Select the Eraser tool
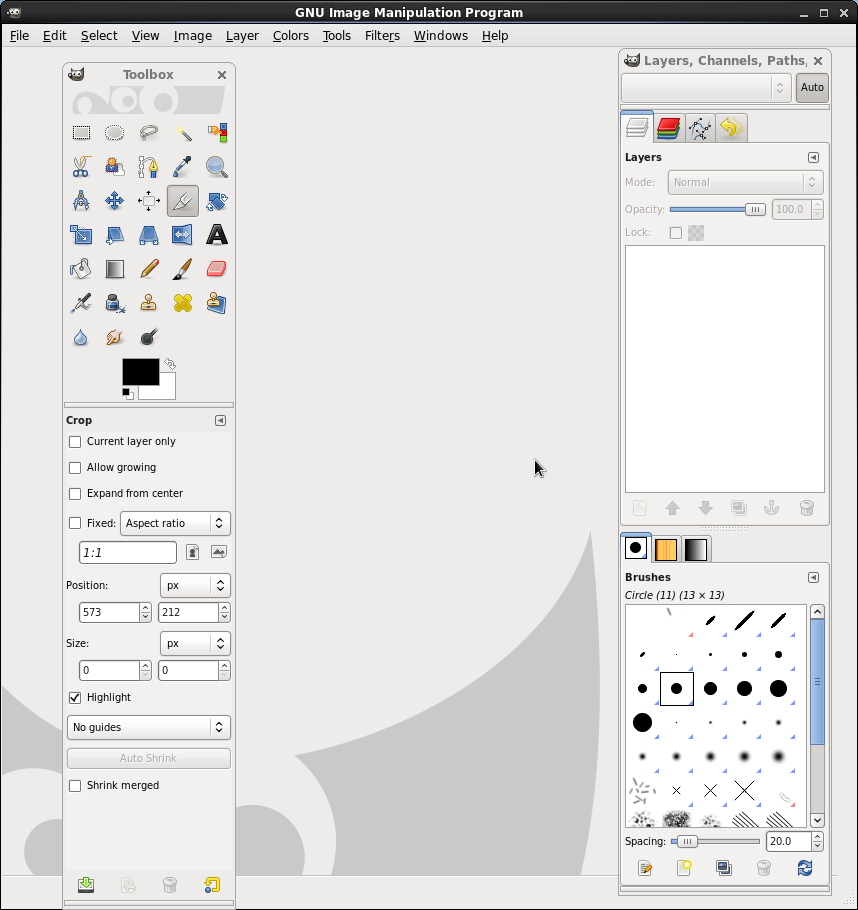858x910 pixels. coord(217,269)
